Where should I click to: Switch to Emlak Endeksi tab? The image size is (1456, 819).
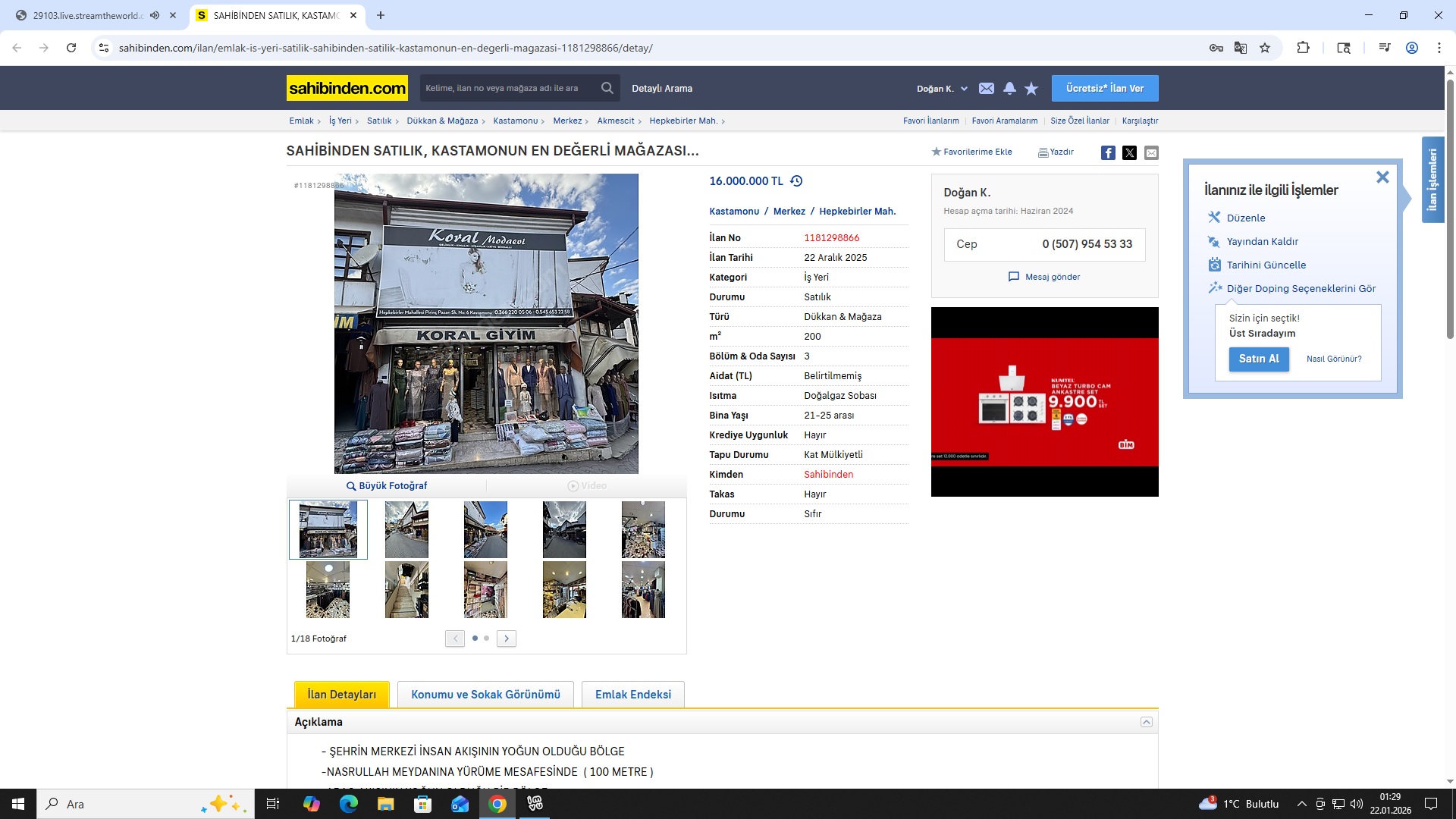pyautogui.click(x=633, y=695)
